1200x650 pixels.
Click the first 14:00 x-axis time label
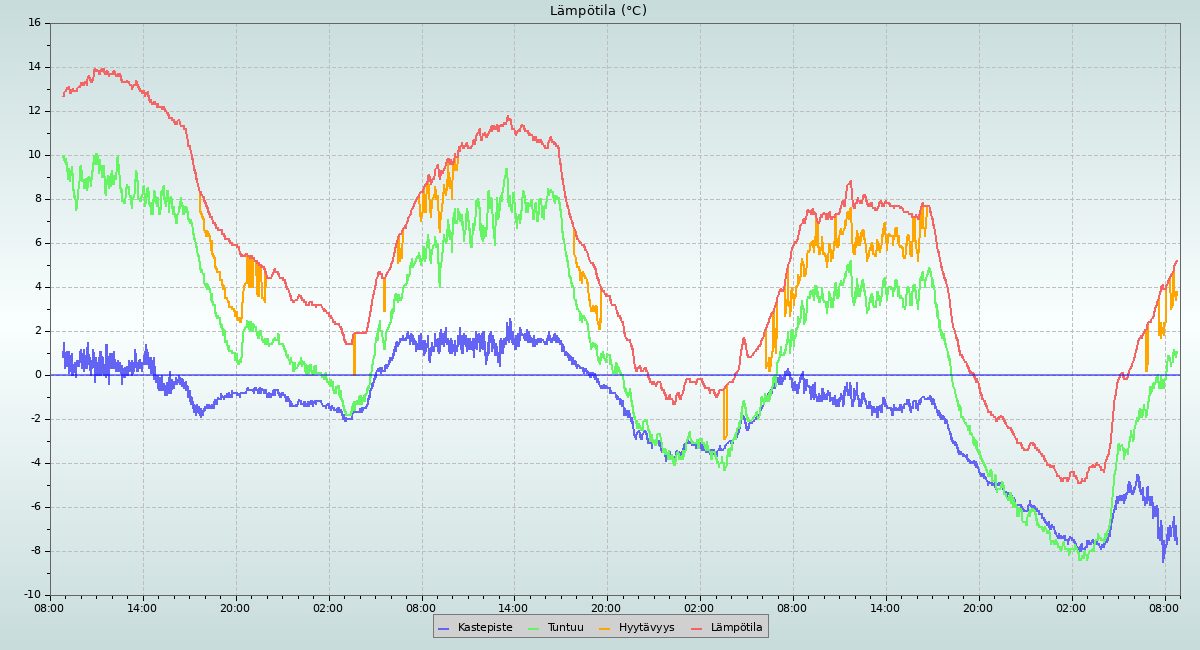point(142,607)
